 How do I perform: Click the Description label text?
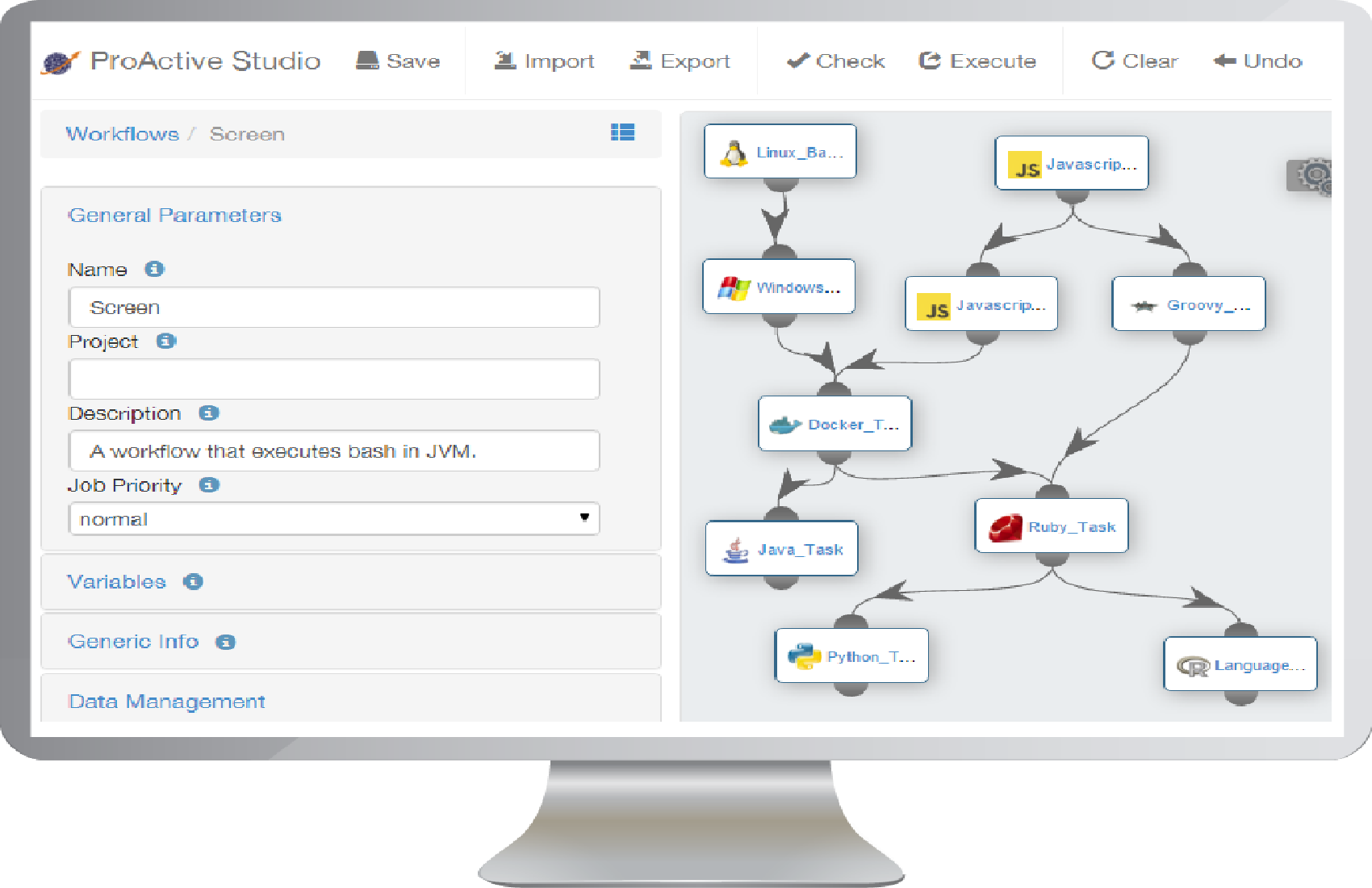coord(125,413)
